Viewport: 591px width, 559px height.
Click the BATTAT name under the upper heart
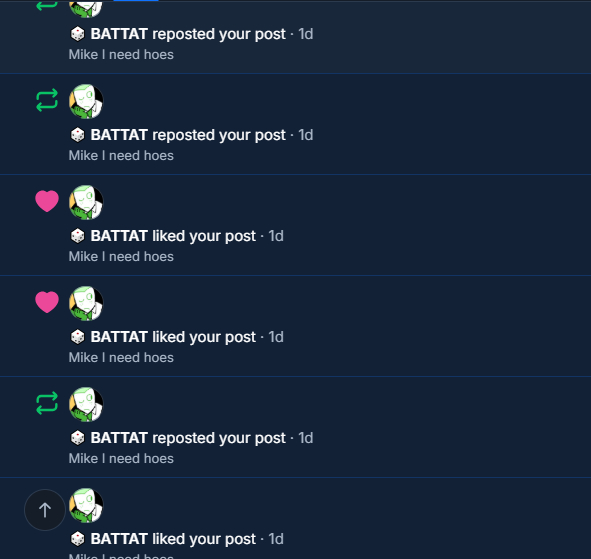click(119, 236)
